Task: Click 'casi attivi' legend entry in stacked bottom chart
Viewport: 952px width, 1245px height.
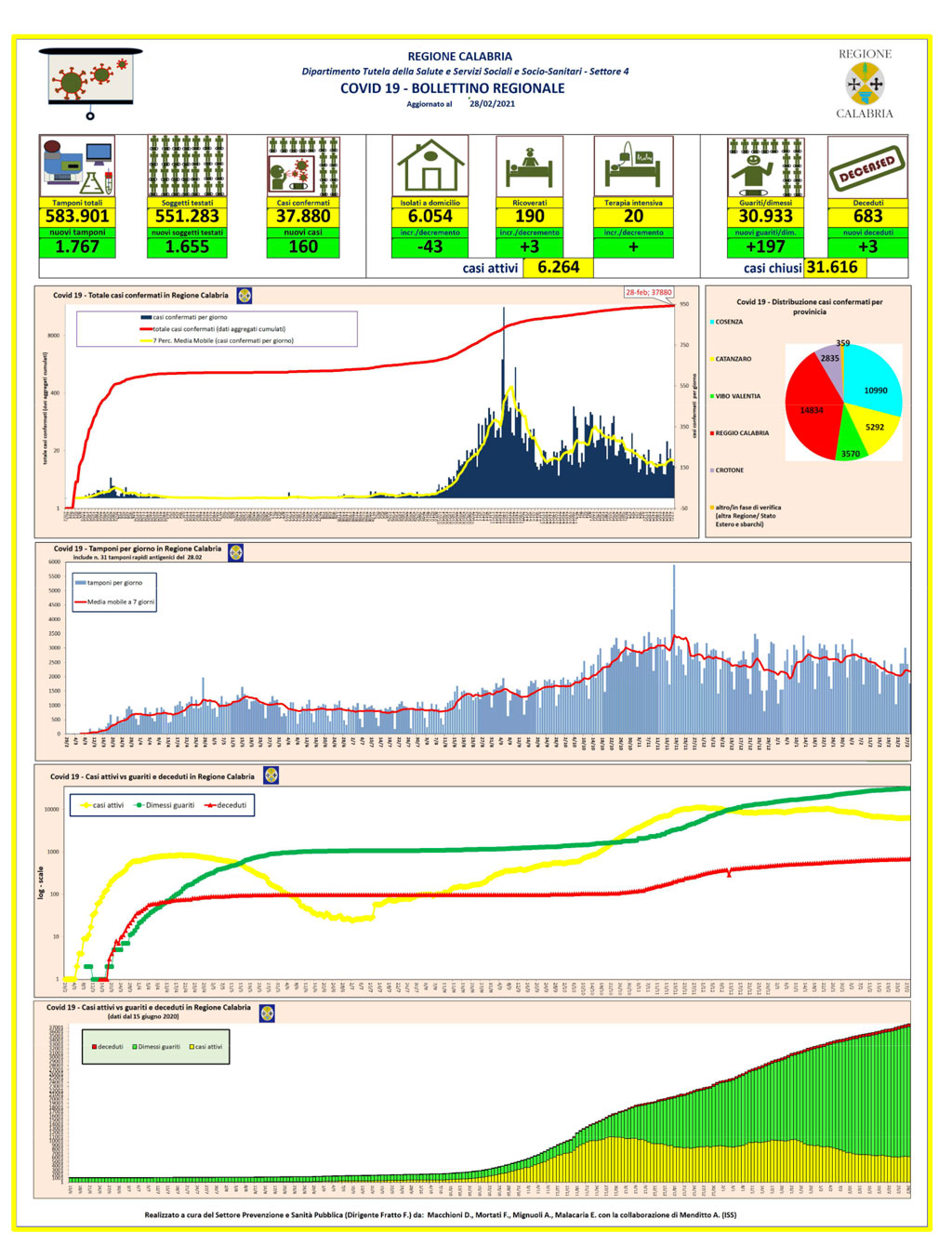Action: pos(205,1047)
